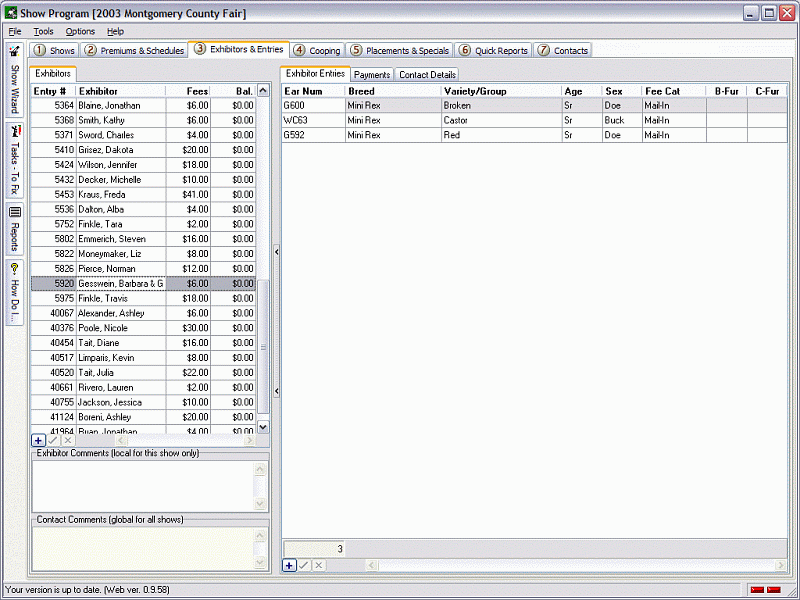Select exhibitor Poole, Nicole
This screenshot has width=800, height=600.
pos(143,328)
